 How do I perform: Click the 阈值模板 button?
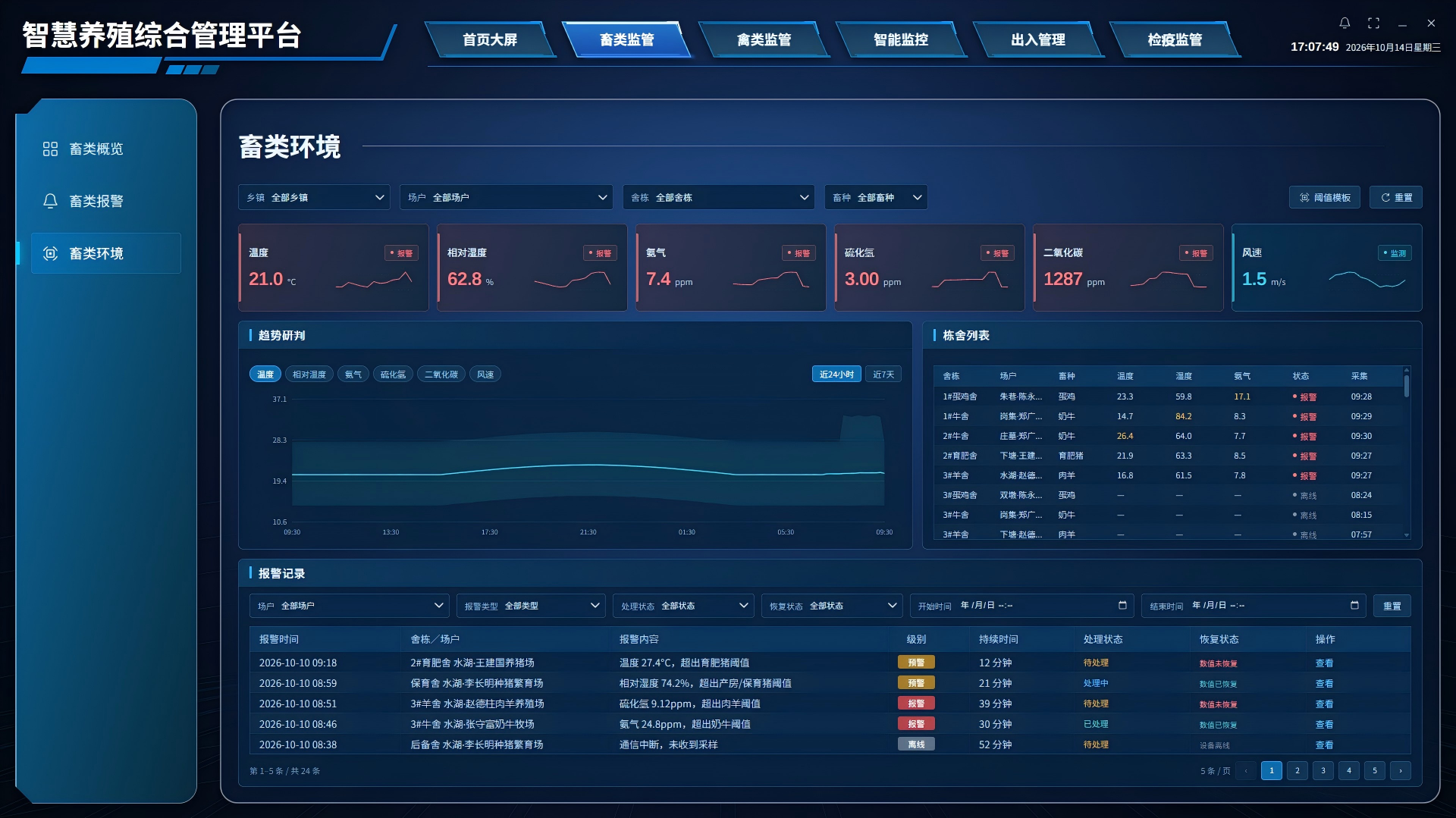pos(1325,197)
